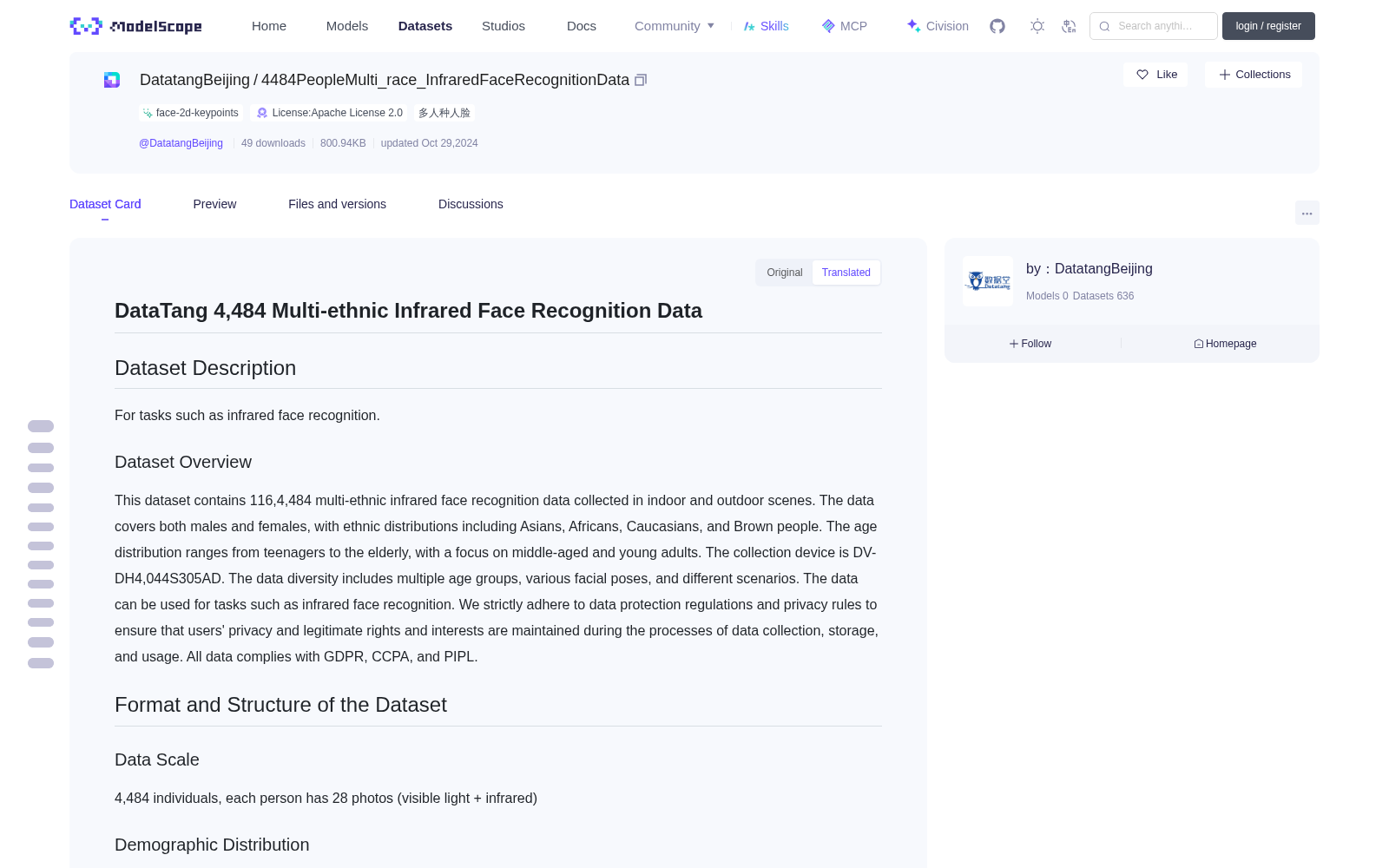1389x868 pixels.
Task: Switch README to Original language
Action: tap(785, 273)
